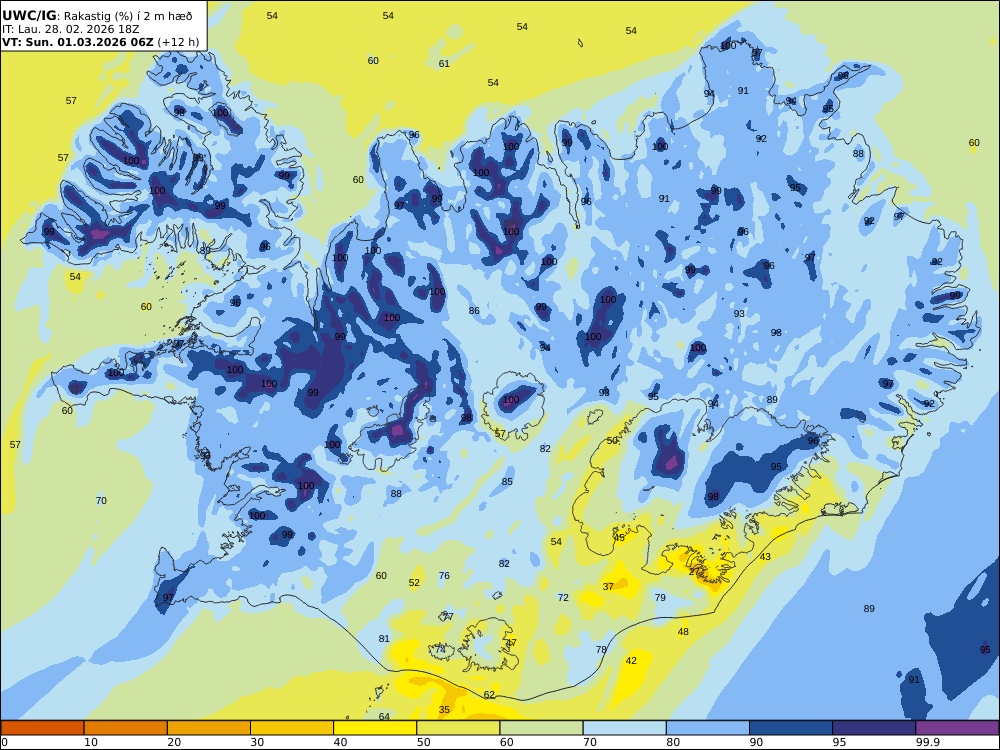Click the humidity value "62" on the map
This screenshot has width=1000, height=750.
[x=489, y=695]
